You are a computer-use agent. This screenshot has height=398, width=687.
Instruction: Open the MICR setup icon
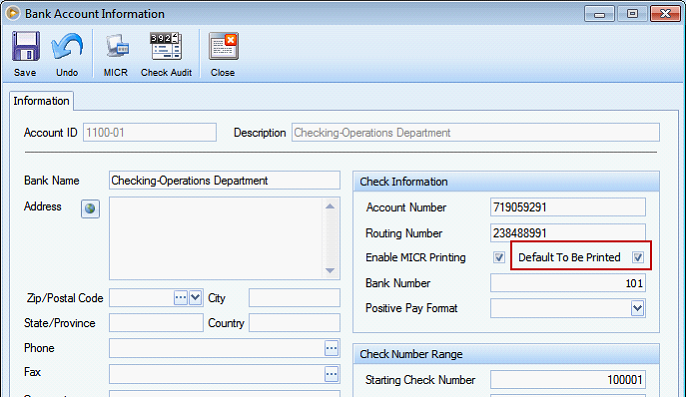117,46
